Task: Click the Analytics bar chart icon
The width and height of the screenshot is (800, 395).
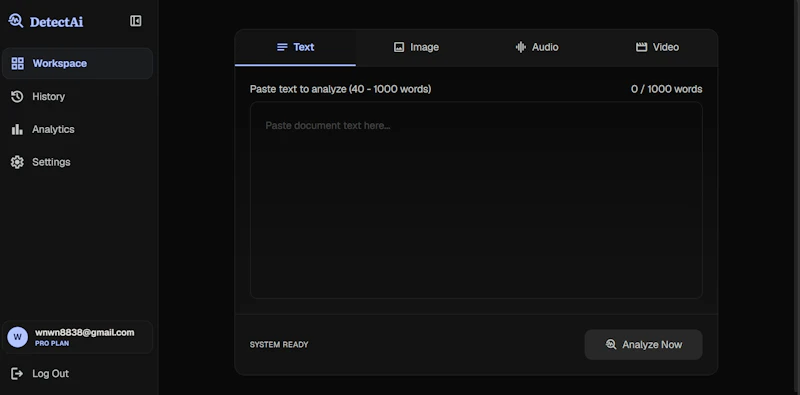Action: pos(17,129)
